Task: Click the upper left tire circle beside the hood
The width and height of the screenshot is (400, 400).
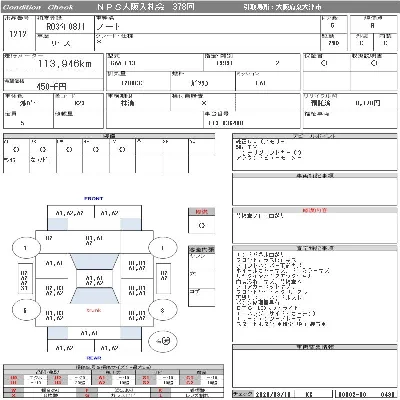Action: tap(26, 247)
